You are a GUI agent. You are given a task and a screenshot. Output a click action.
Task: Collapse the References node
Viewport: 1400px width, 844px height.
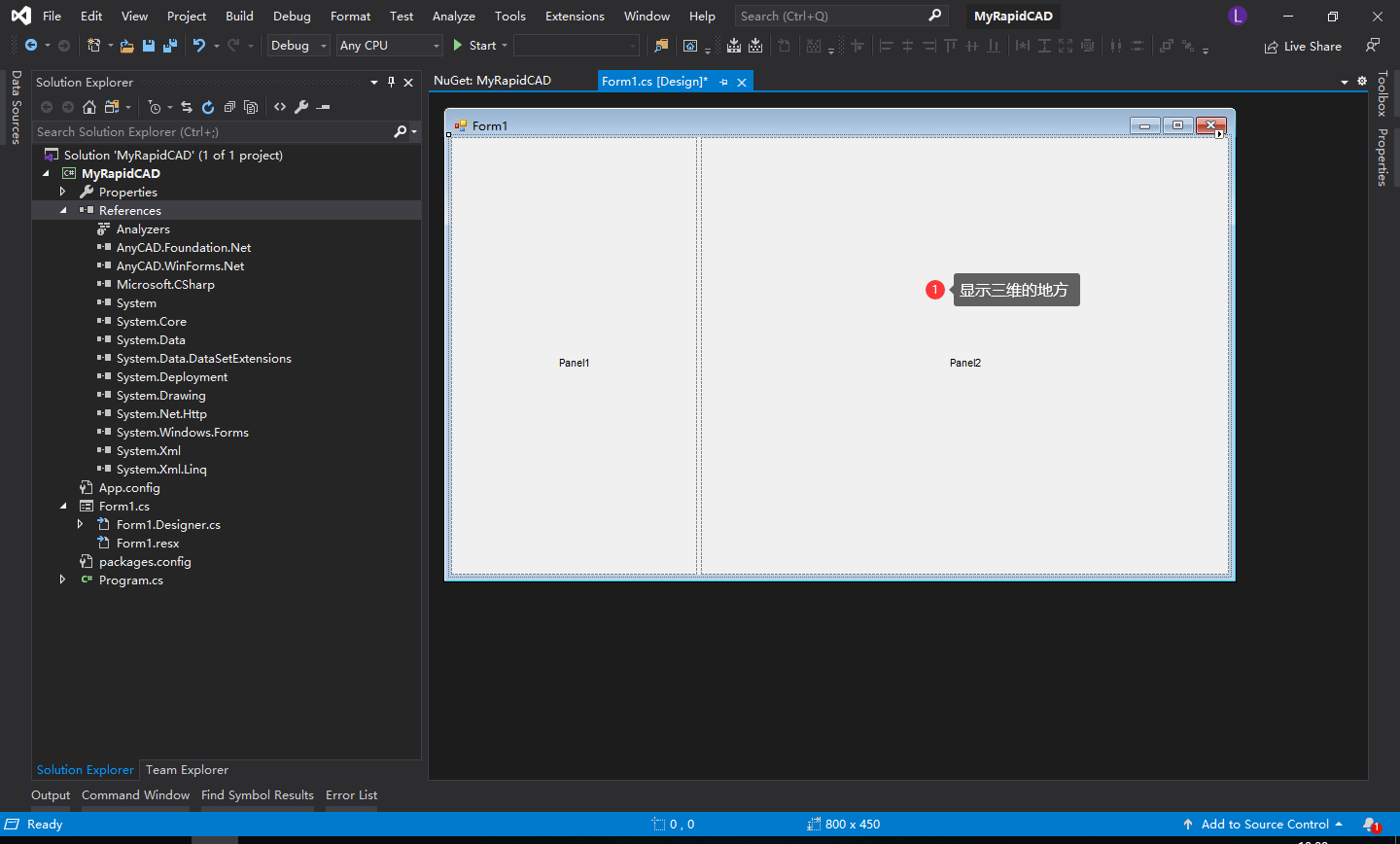pos(63,211)
